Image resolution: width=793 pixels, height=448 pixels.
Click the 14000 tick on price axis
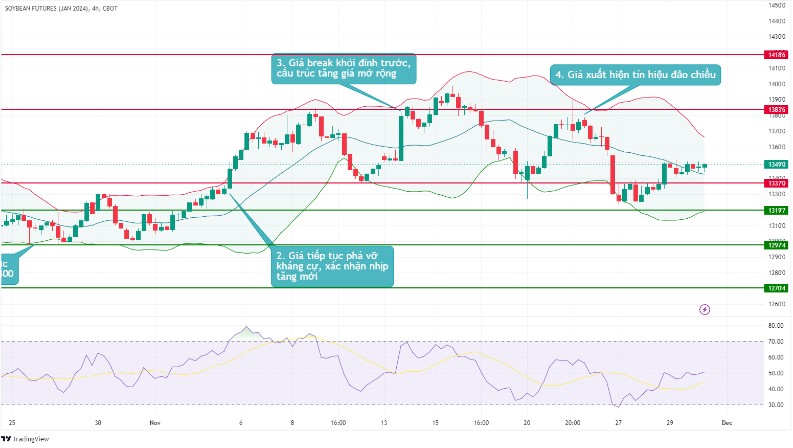click(x=776, y=84)
